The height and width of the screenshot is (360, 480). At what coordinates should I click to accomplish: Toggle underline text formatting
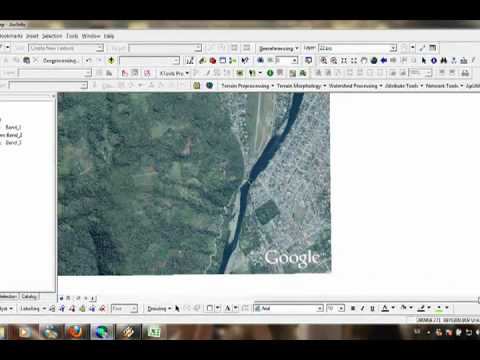[372, 308]
